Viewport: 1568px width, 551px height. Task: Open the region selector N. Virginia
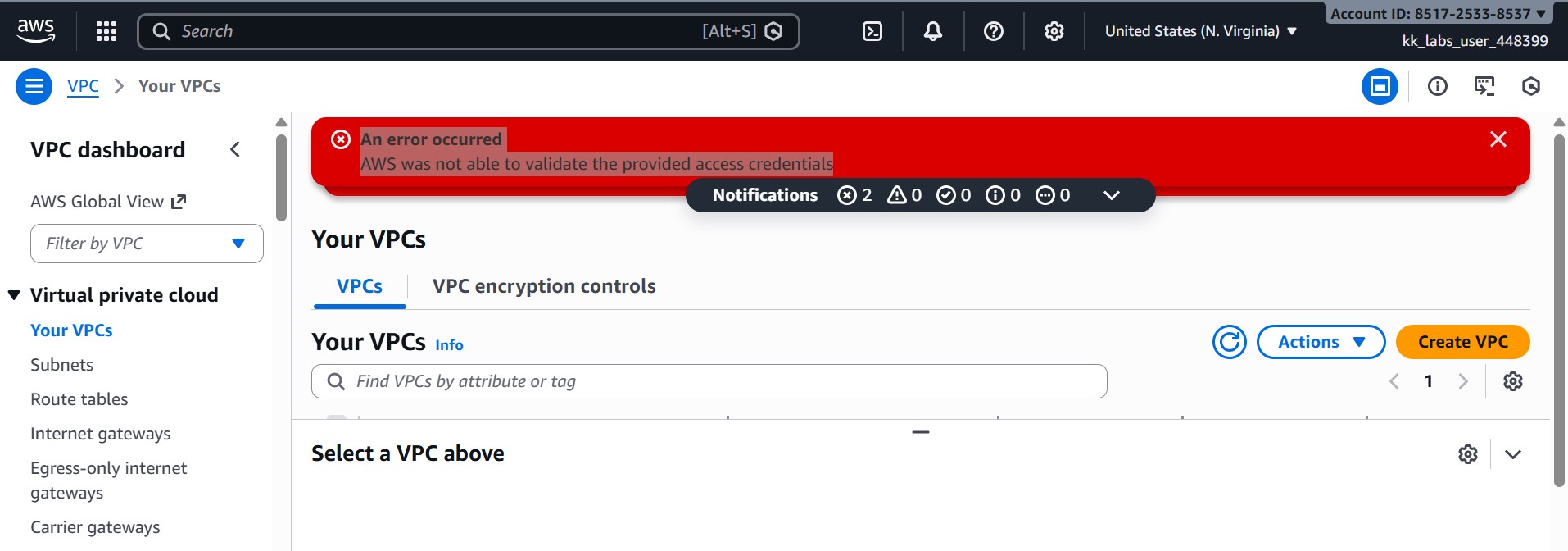pos(1201,31)
